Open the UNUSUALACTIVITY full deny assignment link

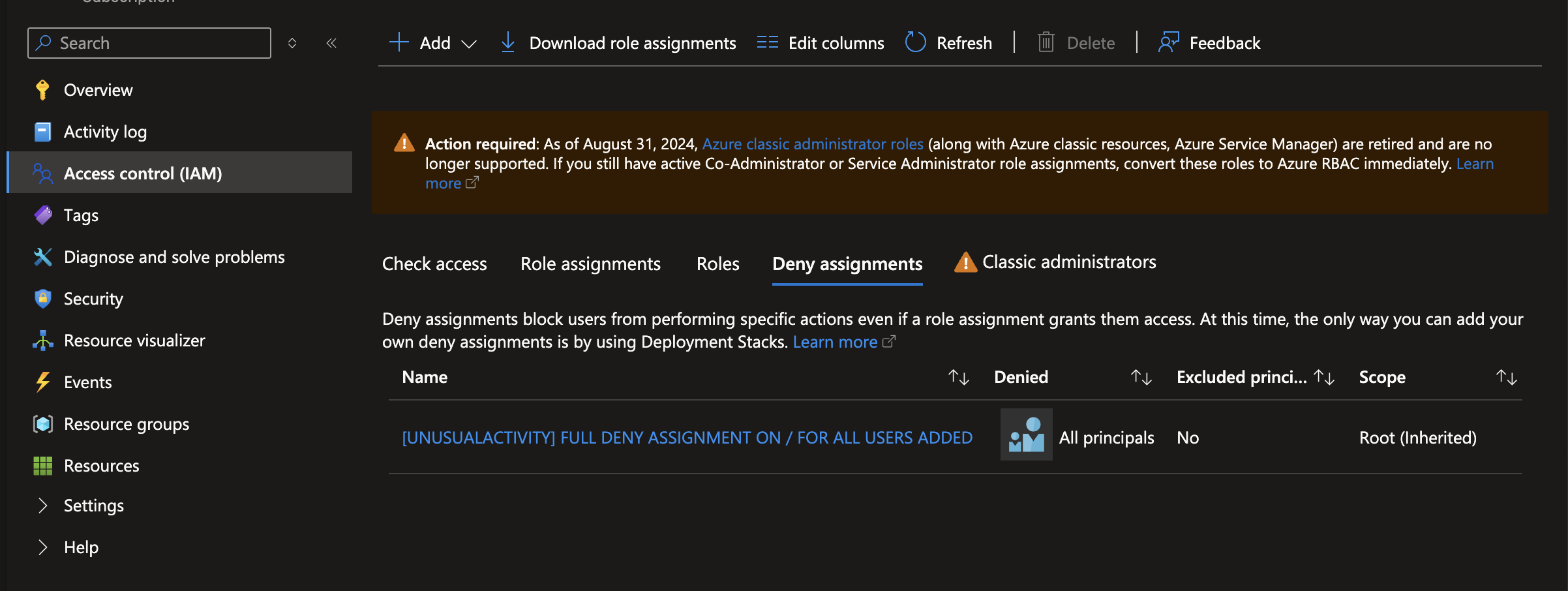click(x=687, y=438)
